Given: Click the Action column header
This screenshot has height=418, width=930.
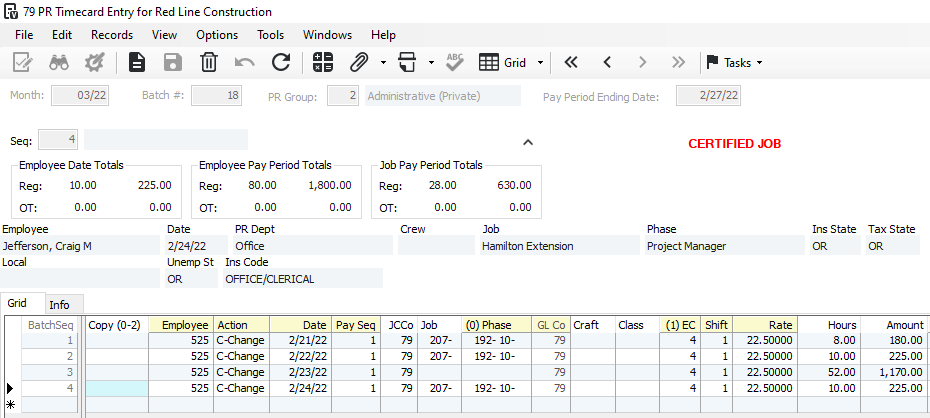Looking at the screenshot, I should click(x=241, y=325).
